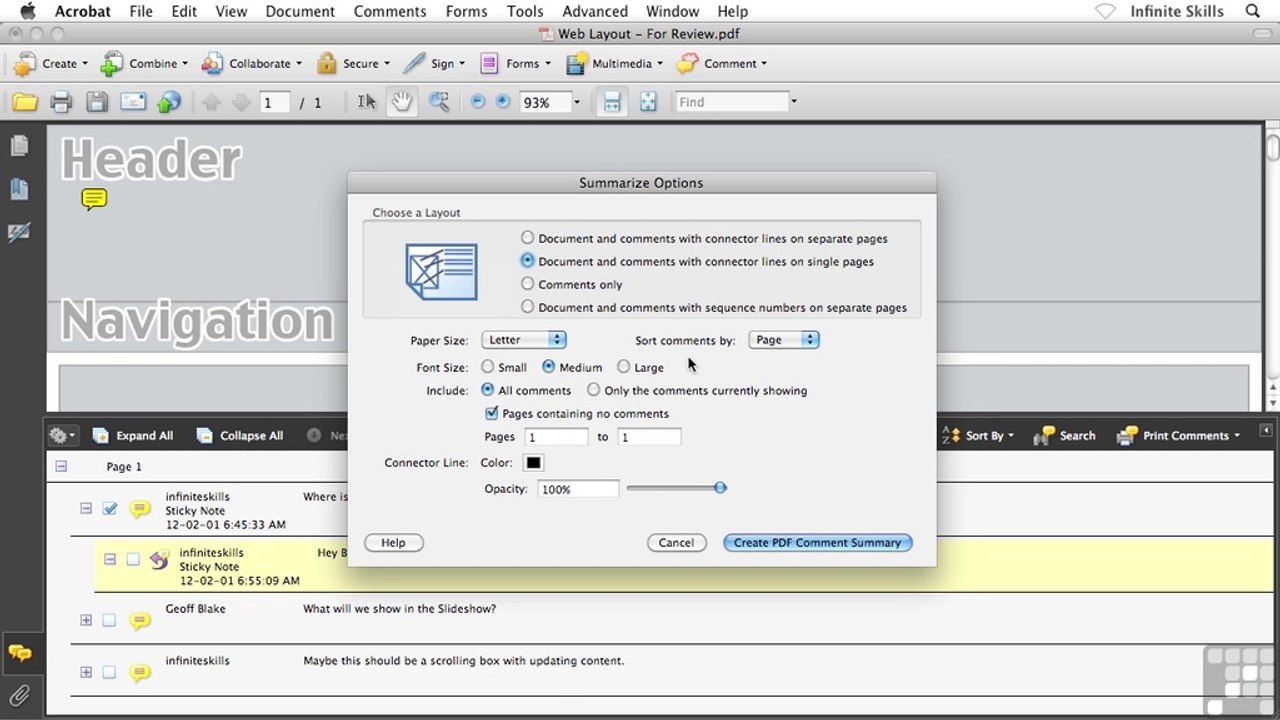Activate the Hand tool
The height and width of the screenshot is (720, 1280).
[402, 102]
